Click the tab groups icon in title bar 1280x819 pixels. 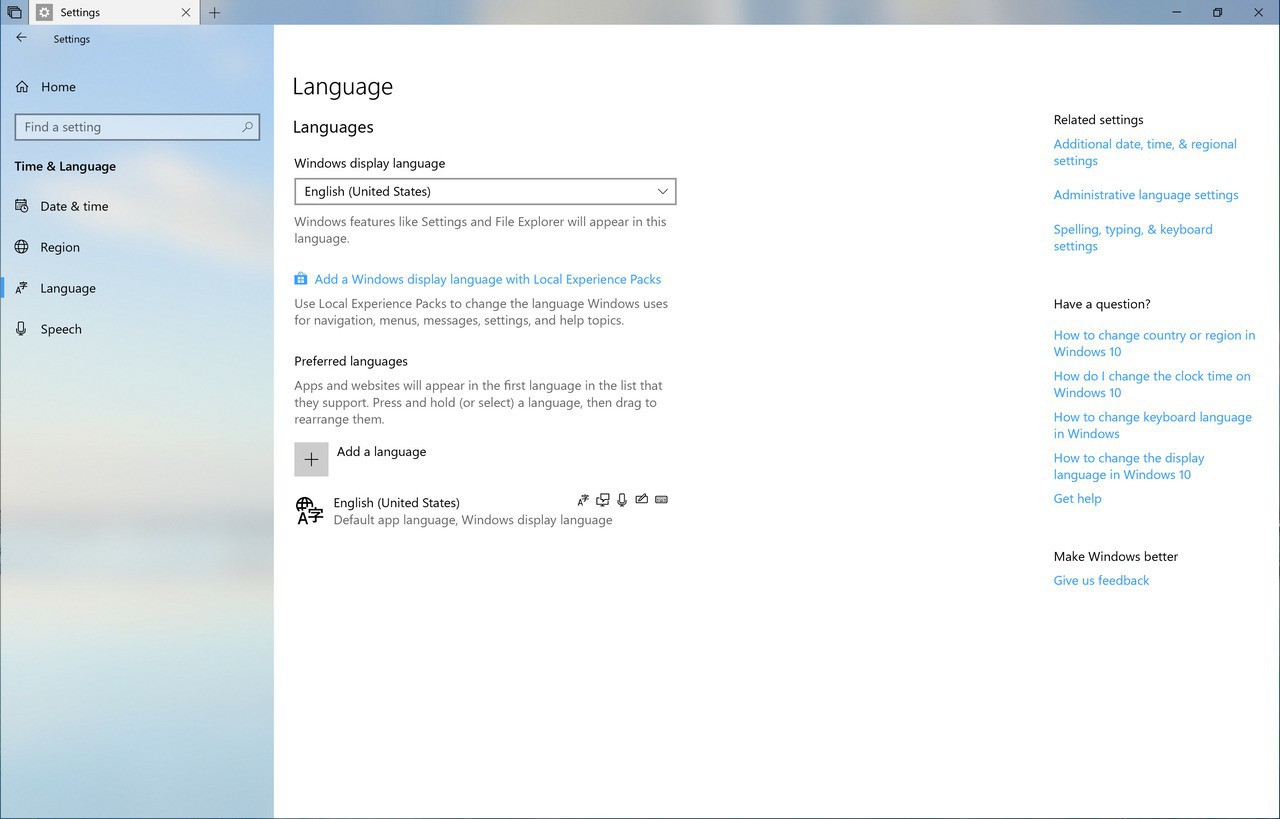(x=14, y=13)
